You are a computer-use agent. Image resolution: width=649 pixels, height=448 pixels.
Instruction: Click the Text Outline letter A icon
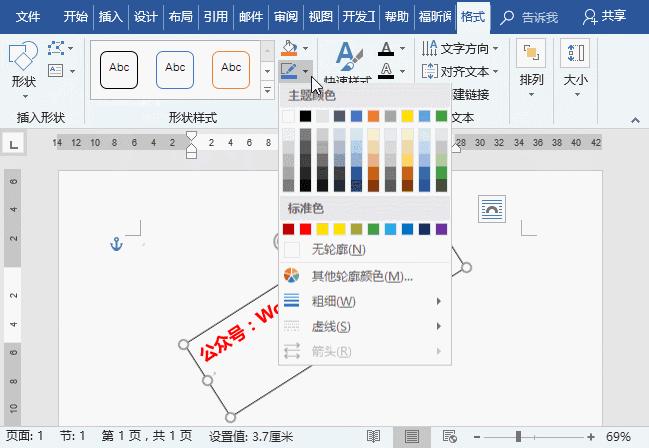386,71
